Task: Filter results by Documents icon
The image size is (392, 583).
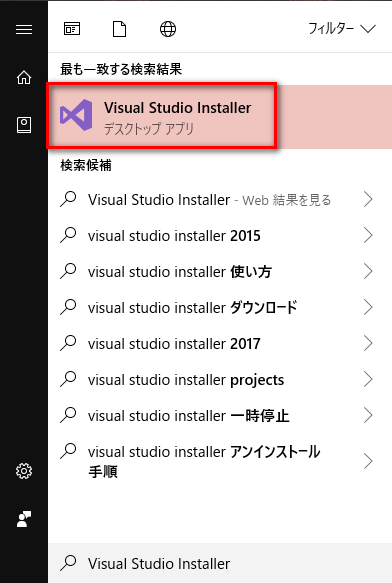Action: click(x=119, y=29)
